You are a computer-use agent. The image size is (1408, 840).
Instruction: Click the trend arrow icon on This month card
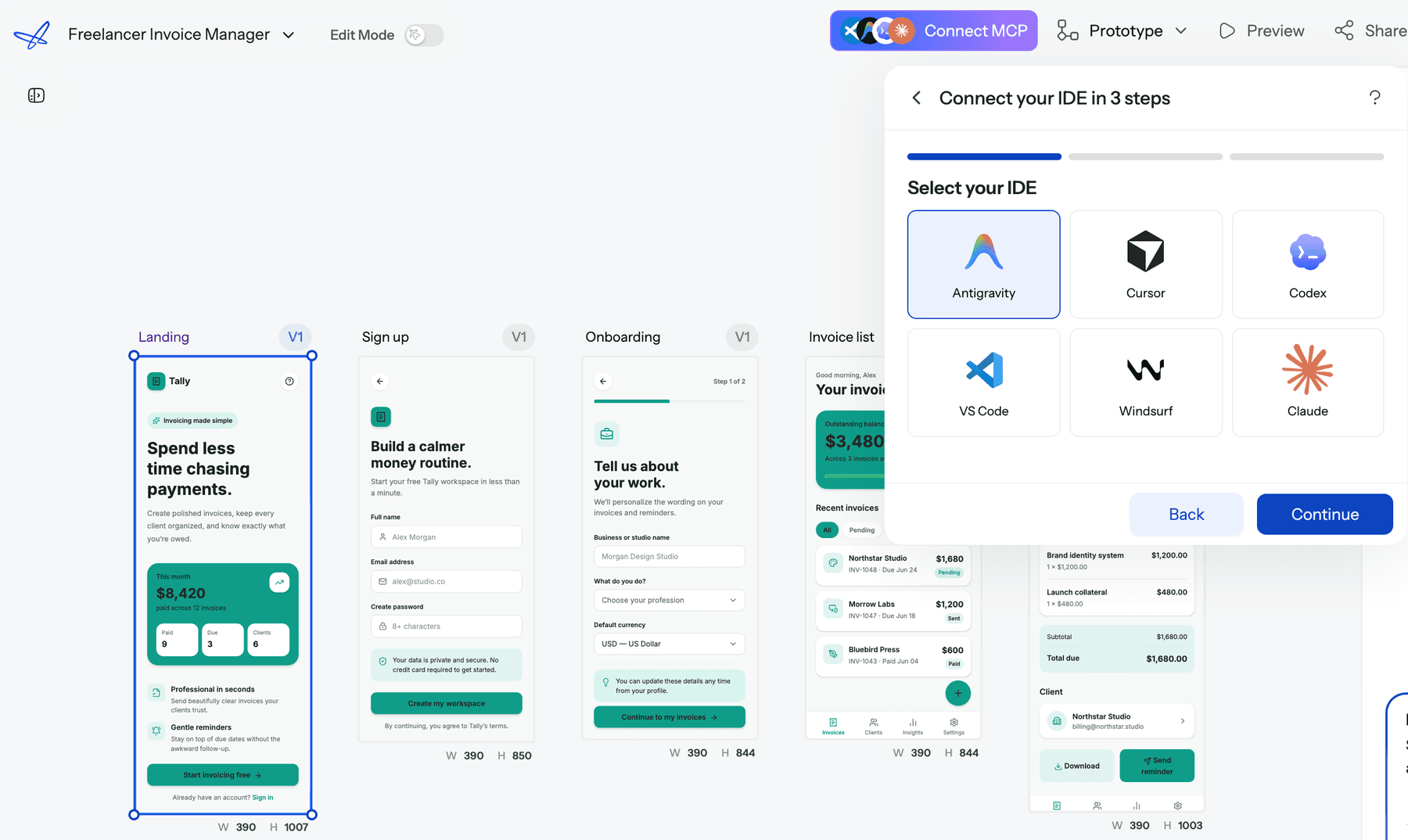click(279, 582)
